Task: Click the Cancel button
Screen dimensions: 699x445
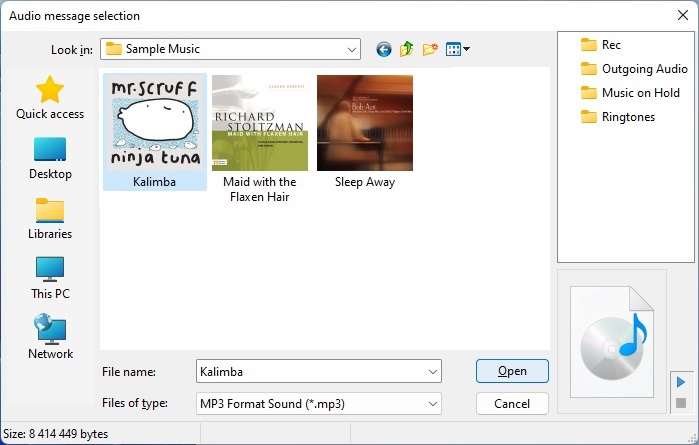Action: coord(512,404)
